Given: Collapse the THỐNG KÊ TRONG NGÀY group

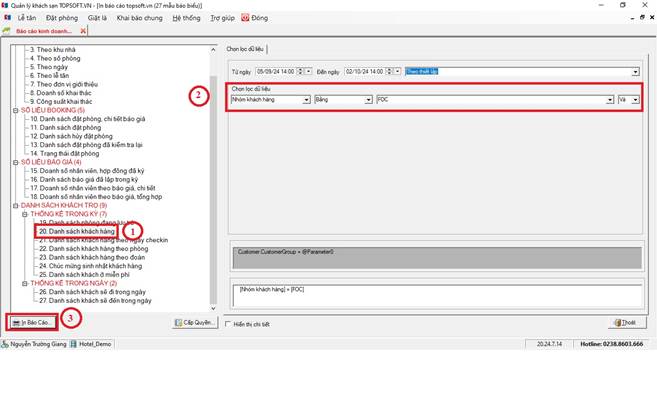Looking at the screenshot, I should (25, 284).
